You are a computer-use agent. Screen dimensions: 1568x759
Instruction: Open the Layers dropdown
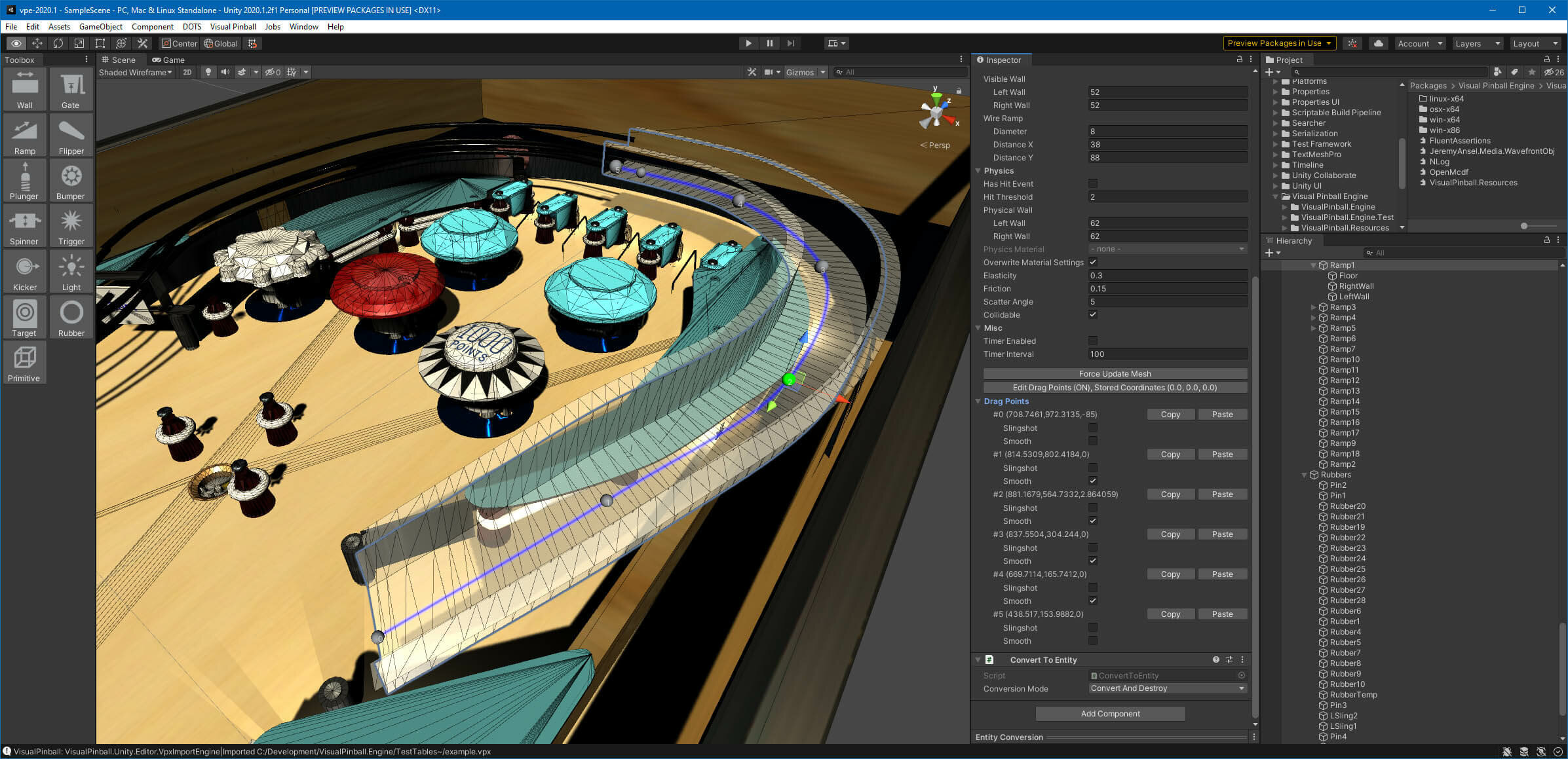pyautogui.click(x=1477, y=43)
